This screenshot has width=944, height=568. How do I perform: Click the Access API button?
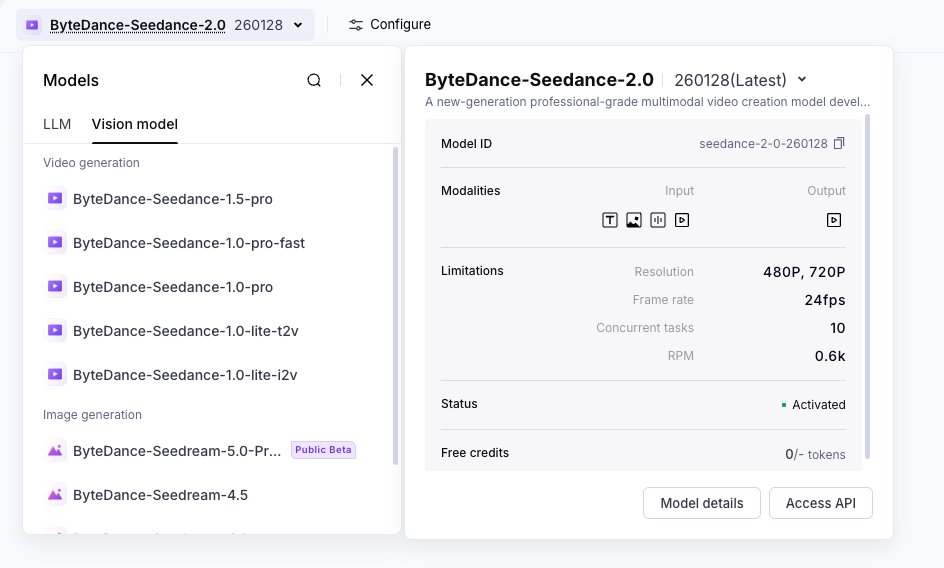821,503
